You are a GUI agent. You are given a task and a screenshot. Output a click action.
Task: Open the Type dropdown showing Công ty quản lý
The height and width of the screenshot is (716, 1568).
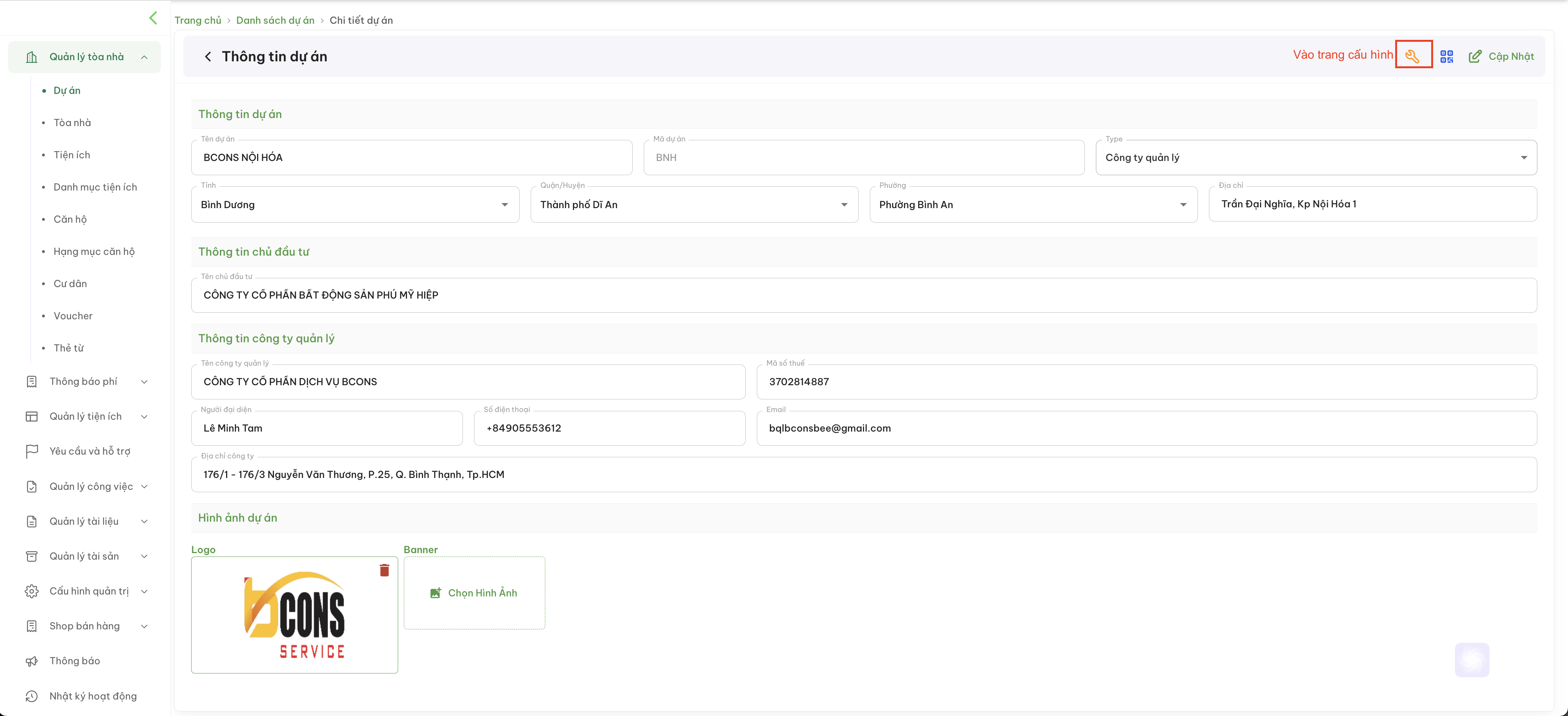coord(1316,158)
